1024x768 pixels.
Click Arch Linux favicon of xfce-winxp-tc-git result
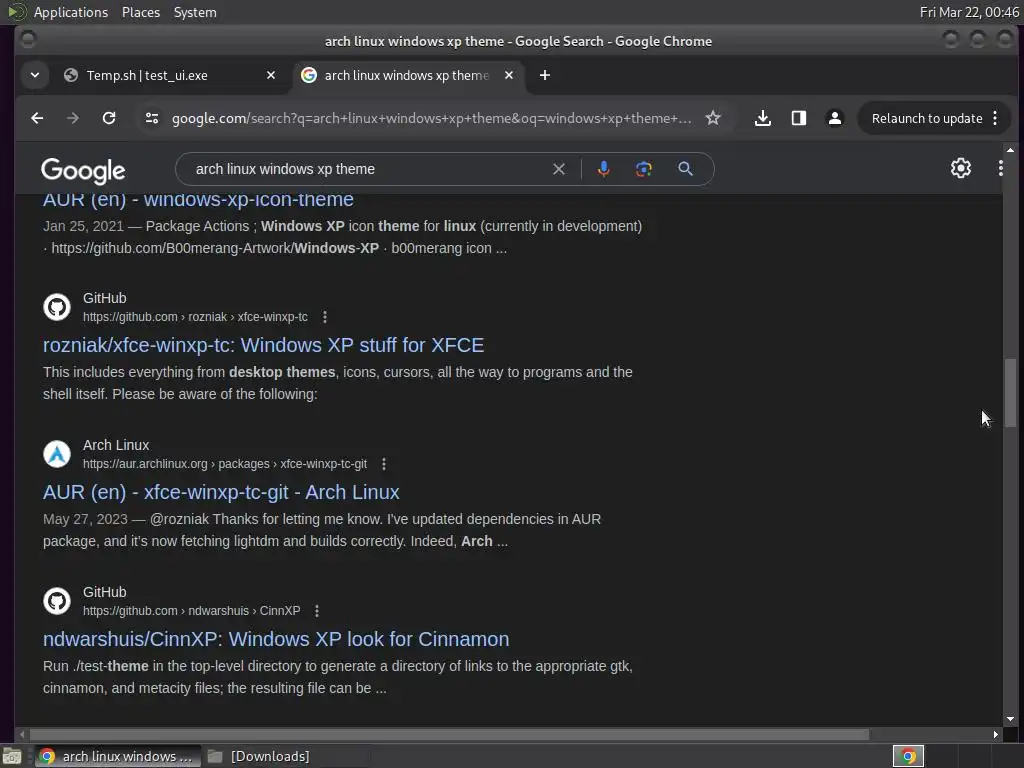[x=57, y=454]
